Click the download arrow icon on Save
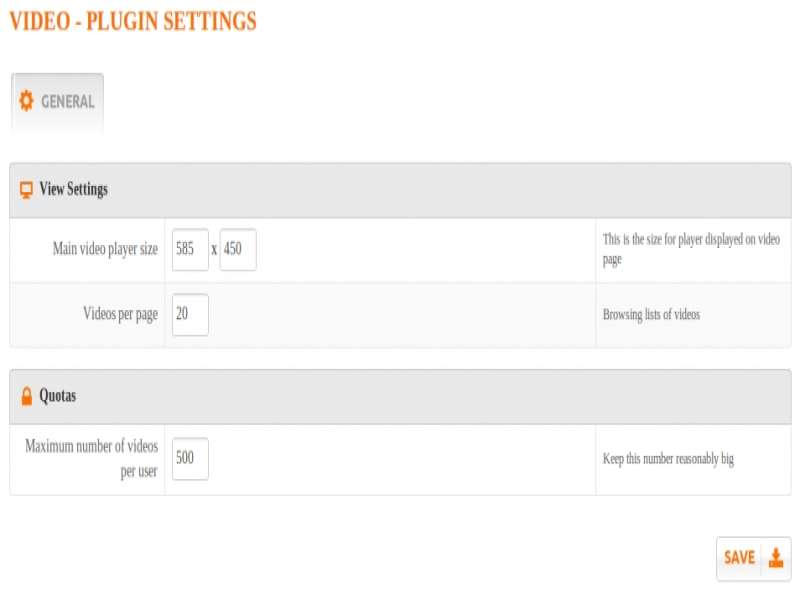This screenshot has width=800, height=600. click(776, 558)
